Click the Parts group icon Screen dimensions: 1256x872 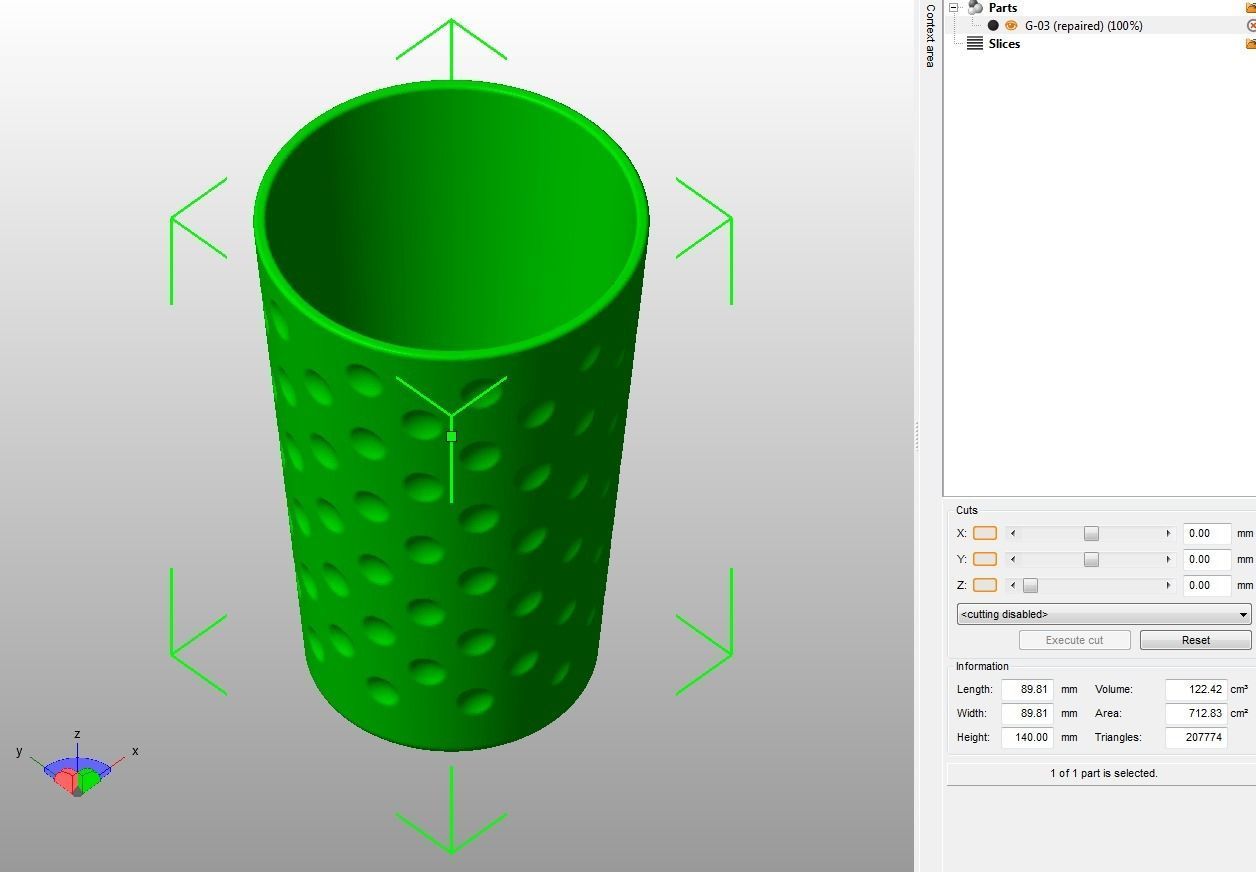click(x=975, y=7)
